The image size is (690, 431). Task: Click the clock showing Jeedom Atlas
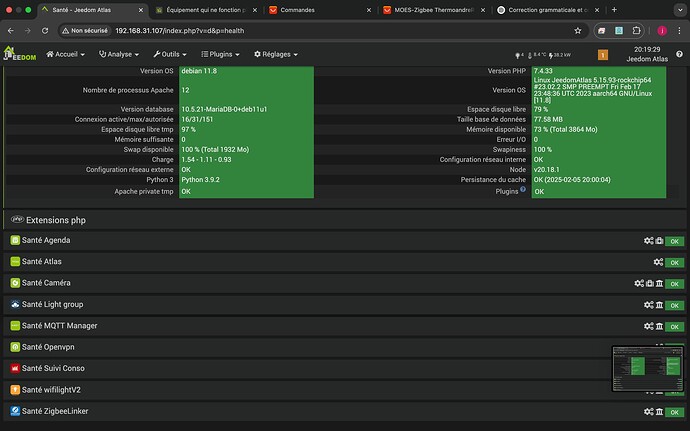647,54
